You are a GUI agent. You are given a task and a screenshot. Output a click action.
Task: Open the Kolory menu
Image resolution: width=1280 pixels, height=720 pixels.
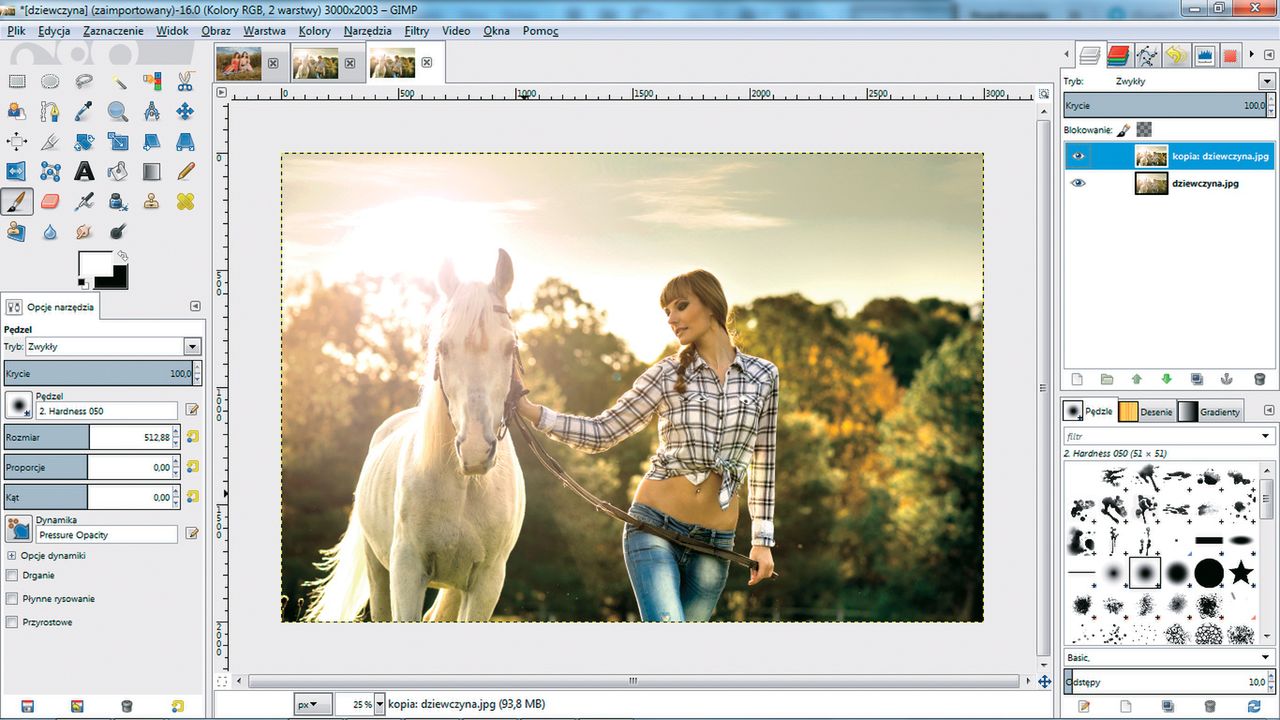[314, 31]
